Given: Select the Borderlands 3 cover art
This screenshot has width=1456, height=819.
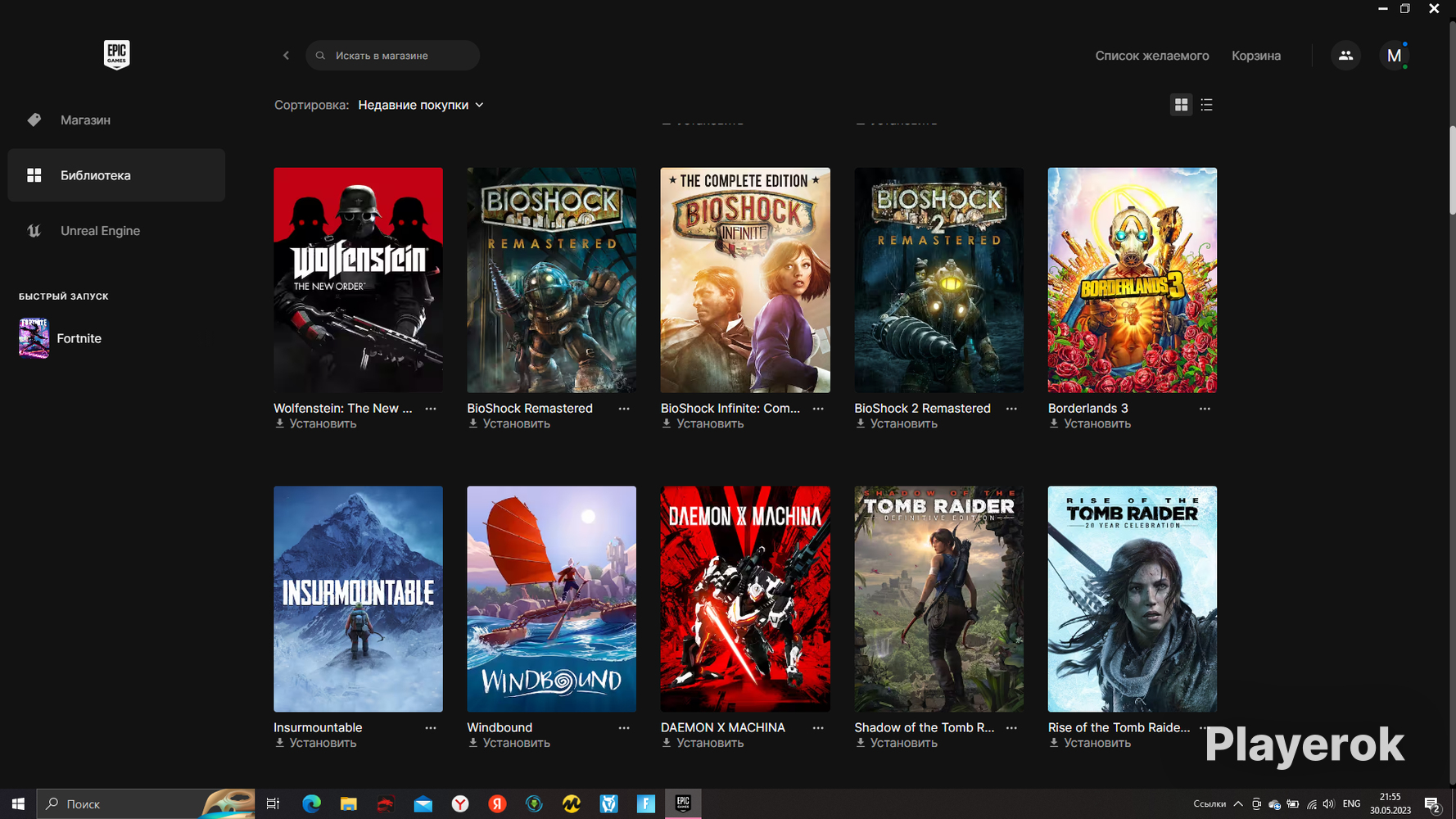Looking at the screenshot, I should [x=1133, y=280].
